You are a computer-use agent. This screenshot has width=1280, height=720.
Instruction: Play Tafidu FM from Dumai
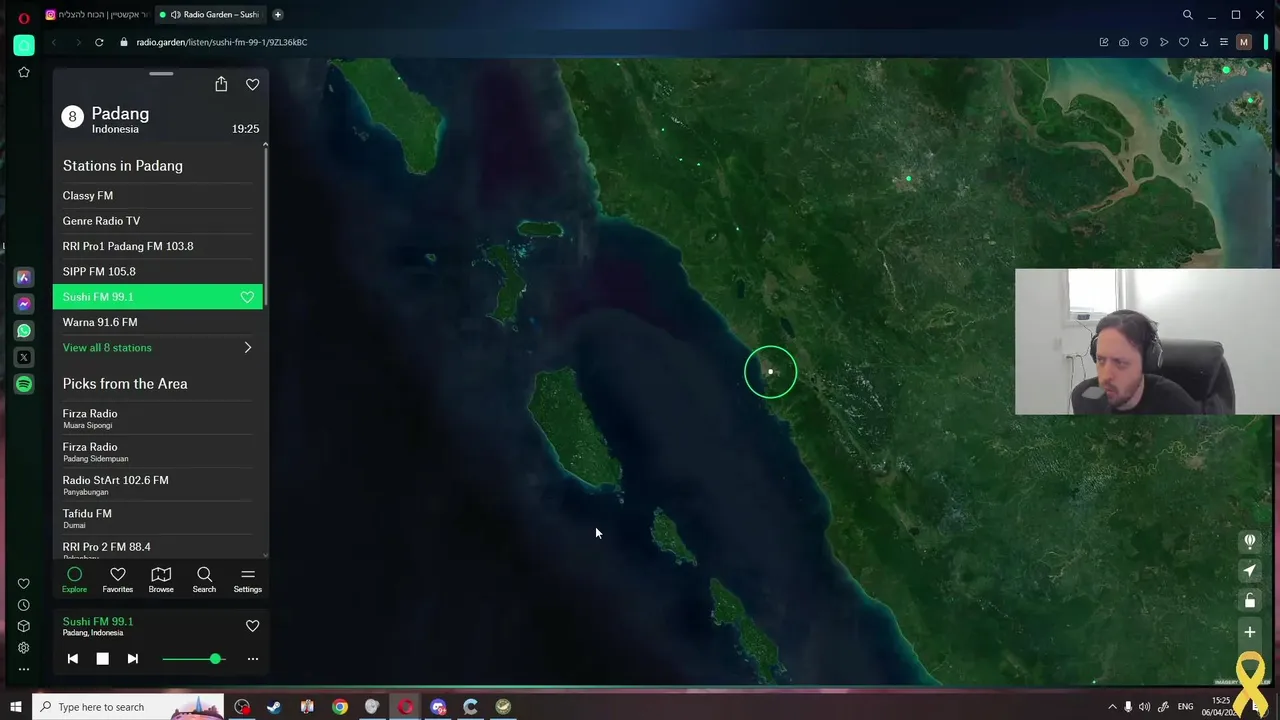[x=158, y=517]
